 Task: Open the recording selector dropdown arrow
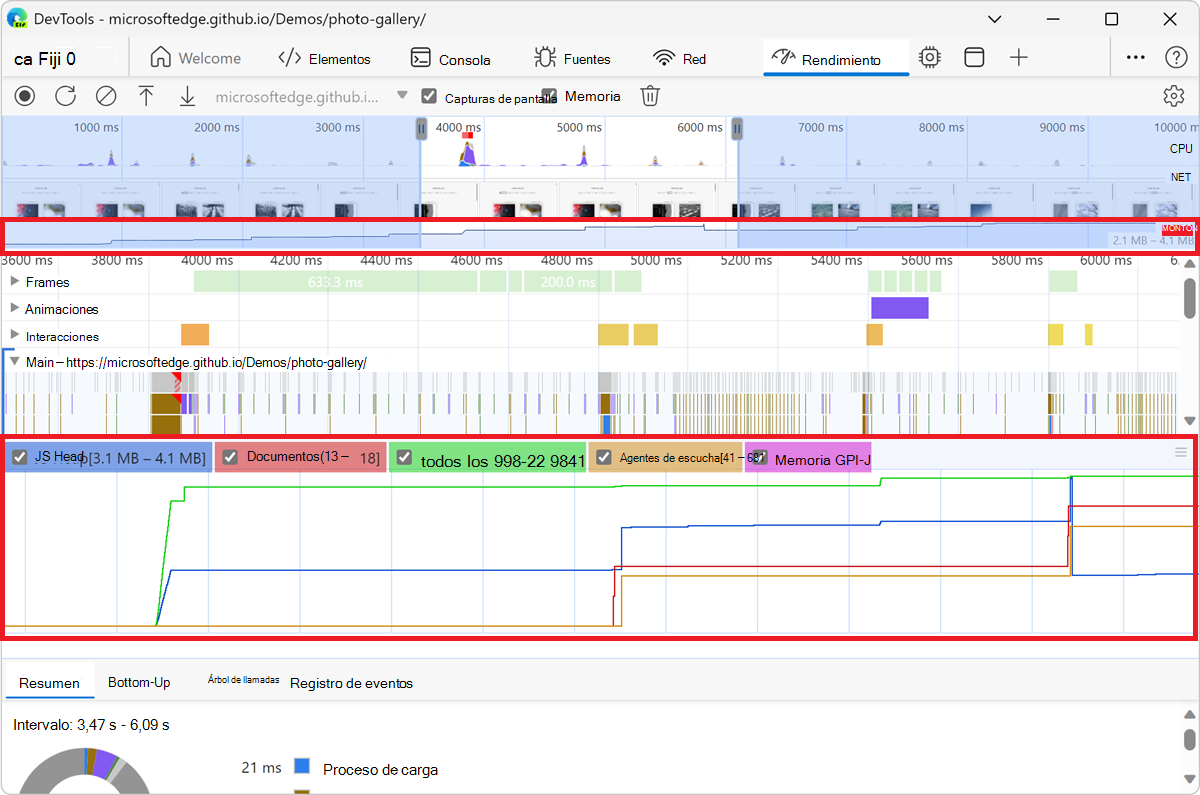click(x=402, y=96)
